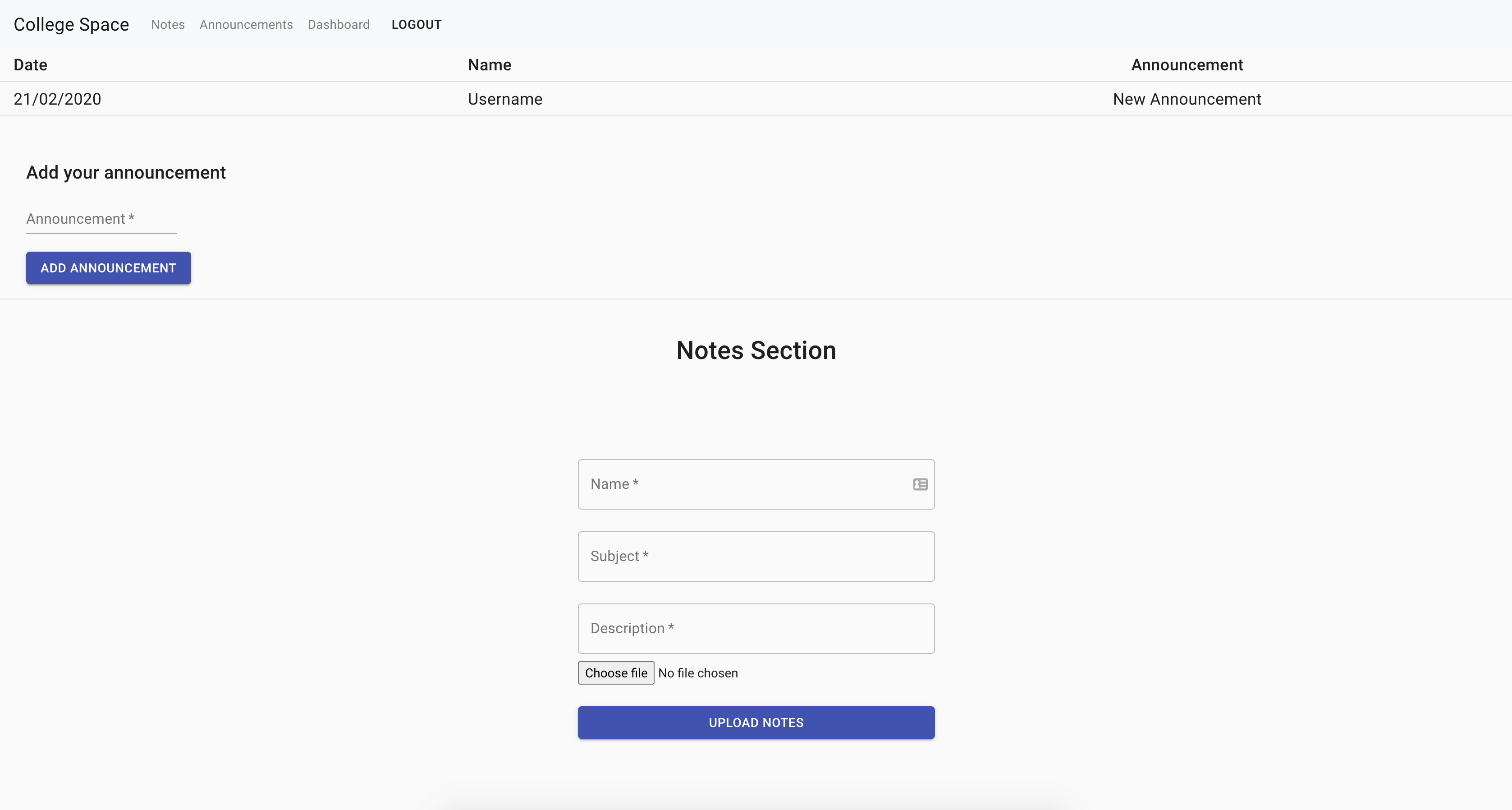Click the New Announcement table cell
The image size is (1512, 810).
(1187, 99)
